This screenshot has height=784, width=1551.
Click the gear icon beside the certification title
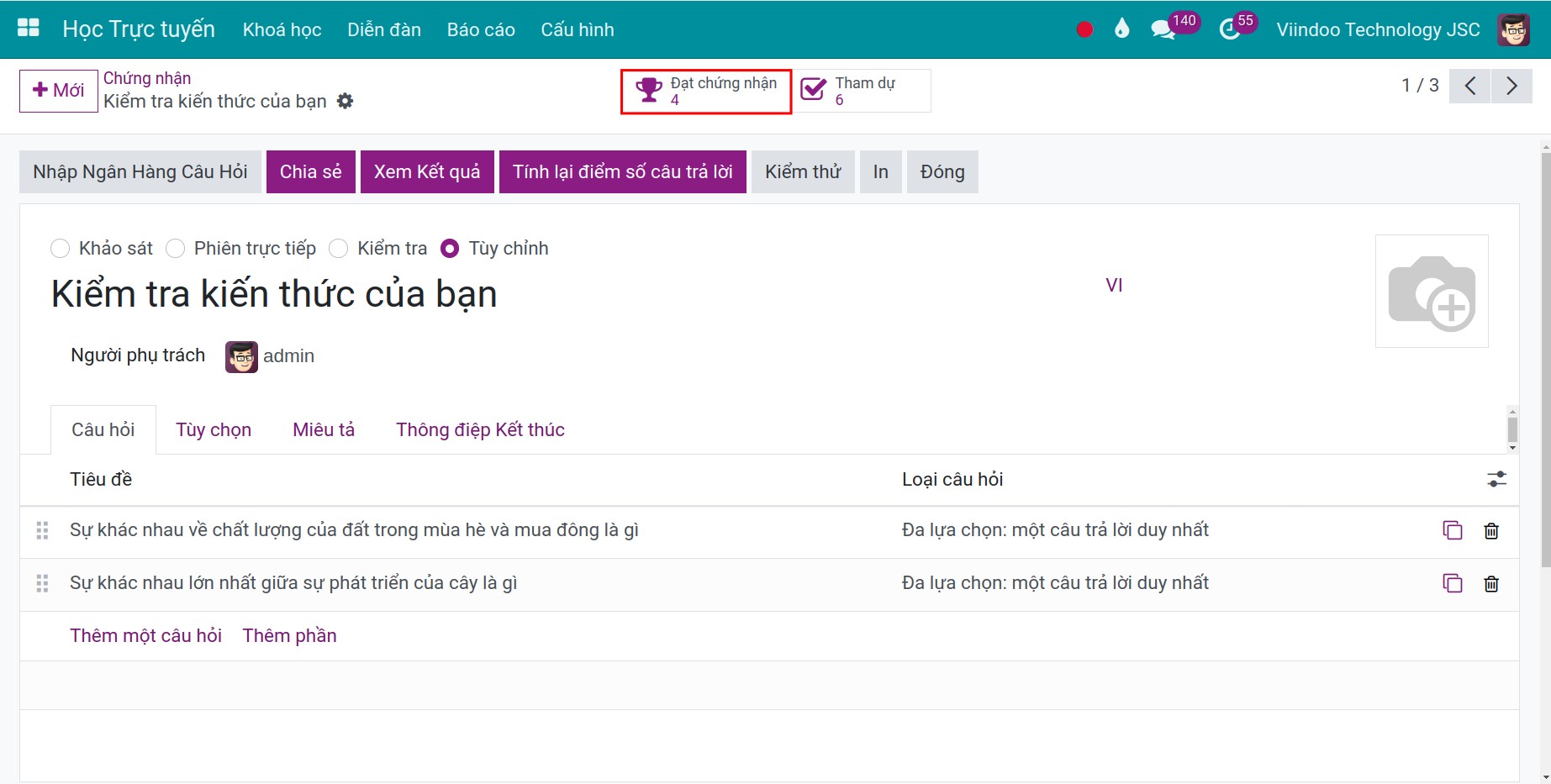(345, 101)
